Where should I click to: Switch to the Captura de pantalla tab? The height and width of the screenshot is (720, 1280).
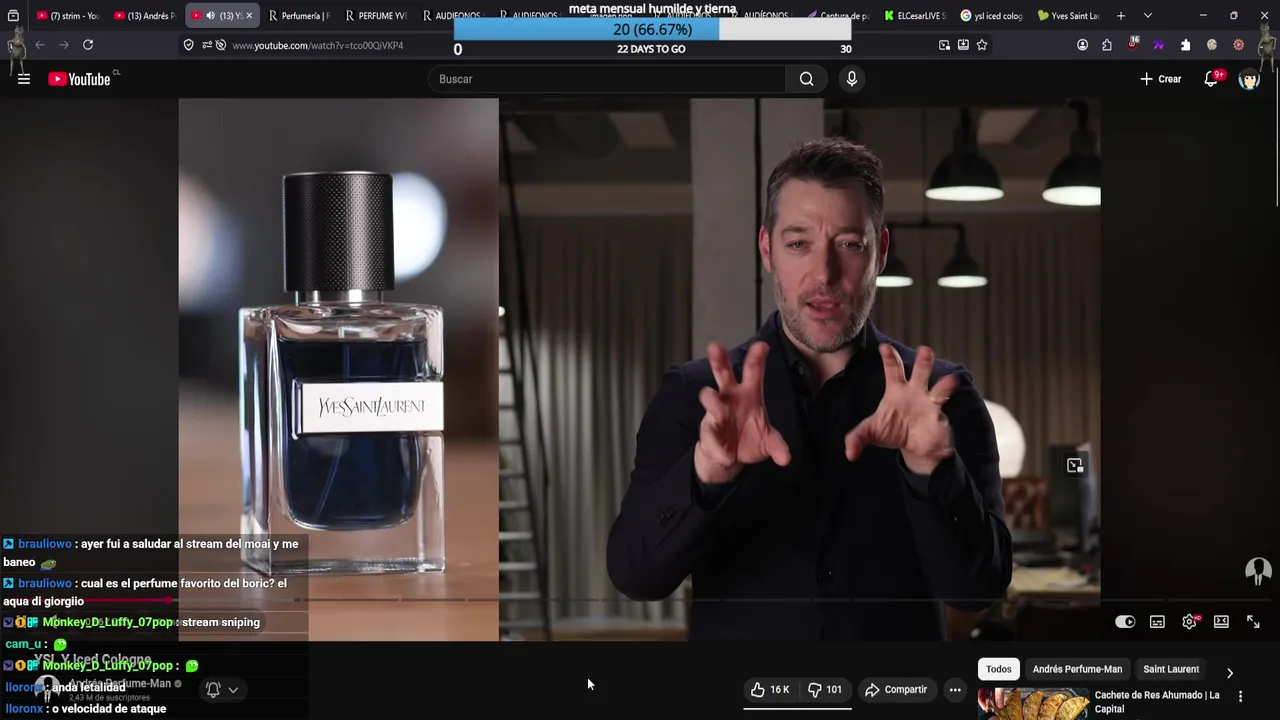(838, 16)
